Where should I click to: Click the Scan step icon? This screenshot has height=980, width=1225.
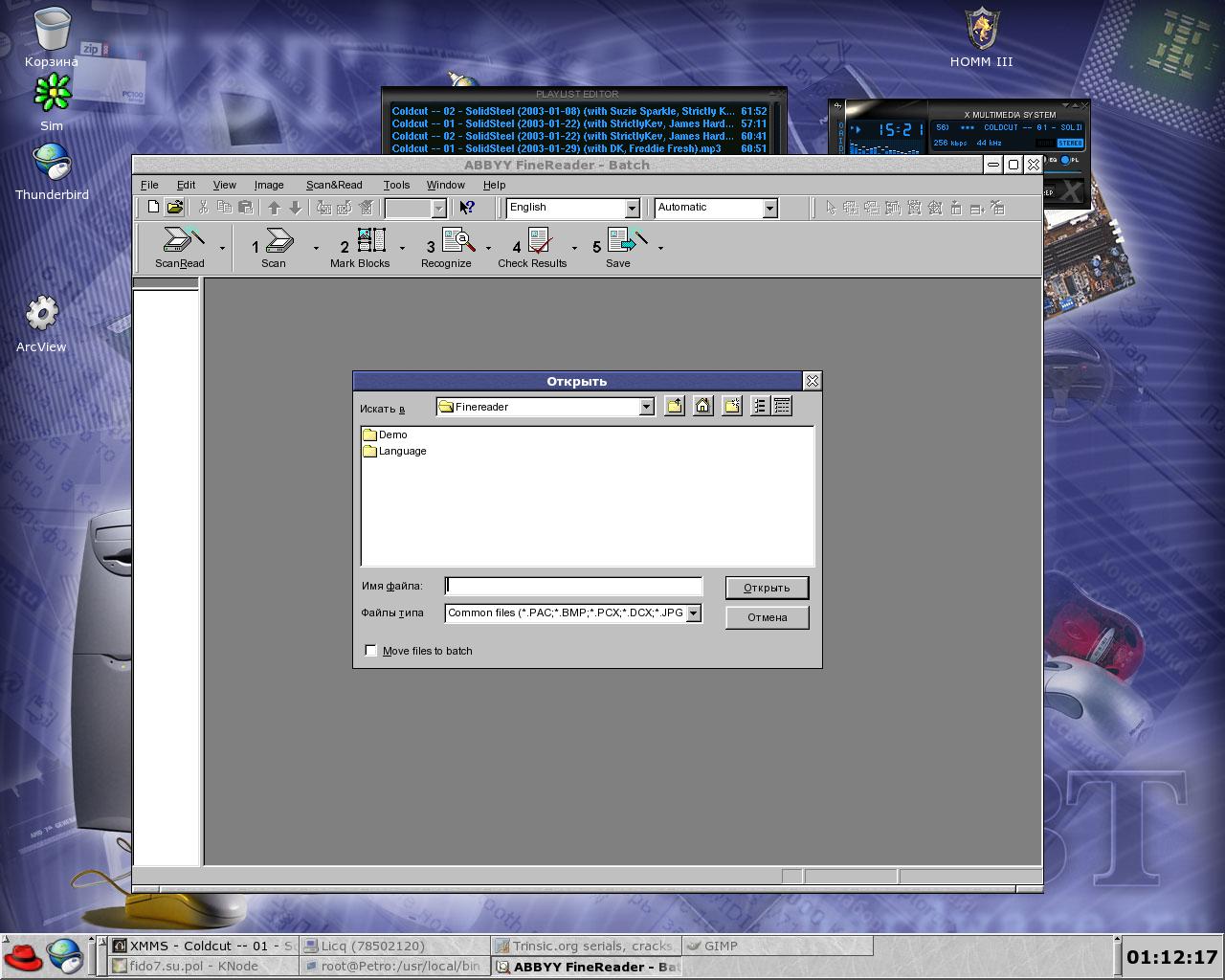pos(278,240)
